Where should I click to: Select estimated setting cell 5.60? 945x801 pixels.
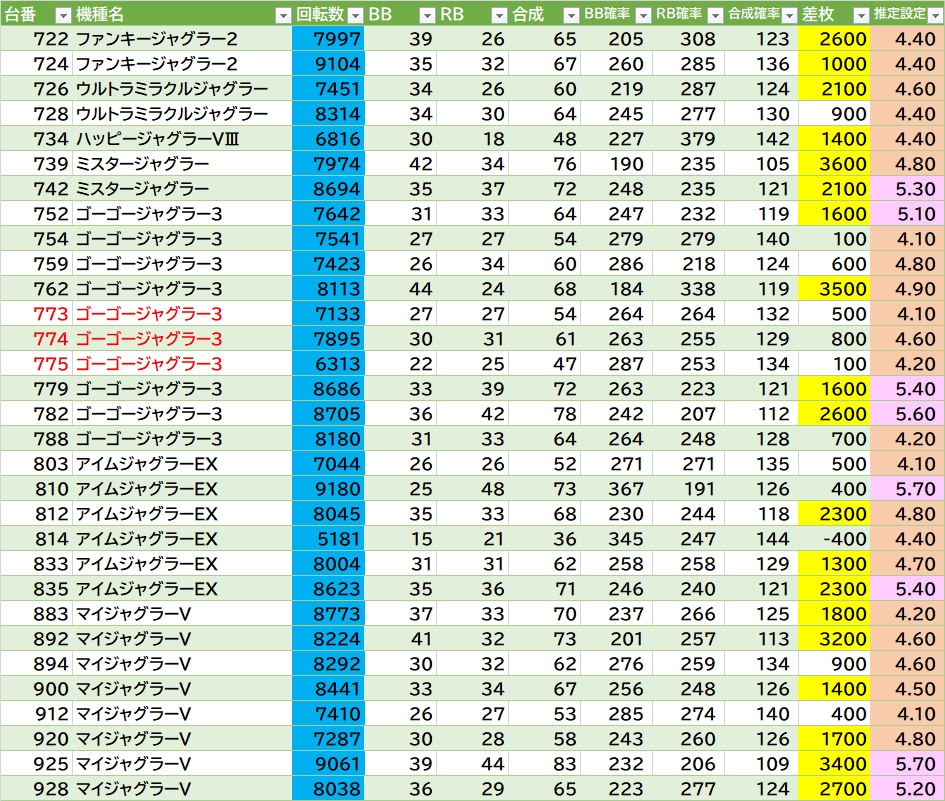(x=907, y=413)
